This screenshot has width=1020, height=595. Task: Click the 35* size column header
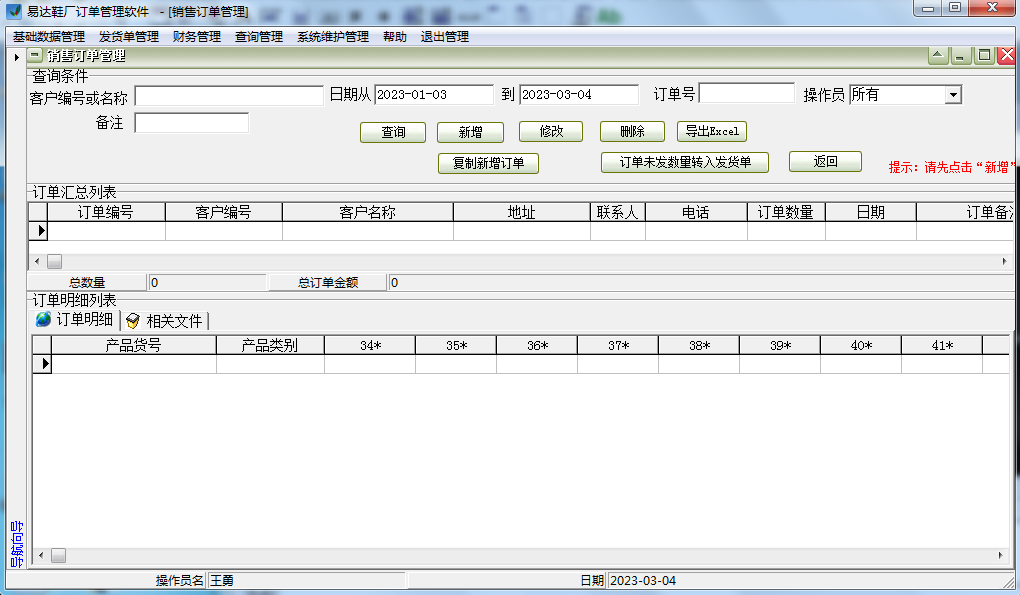click(x=456, y=345)
